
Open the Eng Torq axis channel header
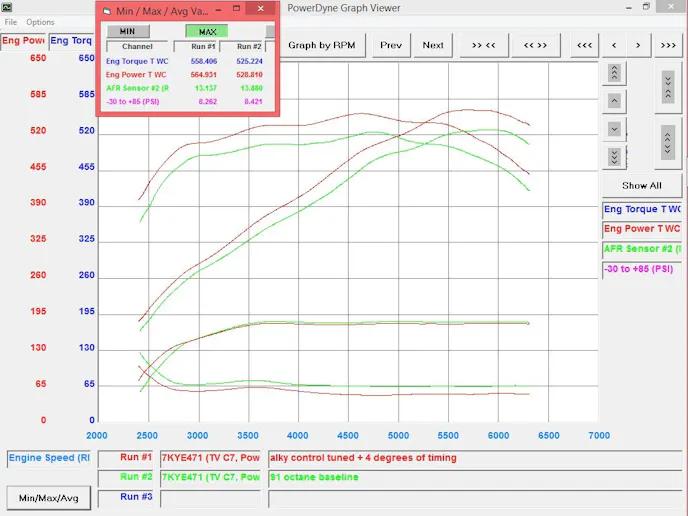click(72, 41)
